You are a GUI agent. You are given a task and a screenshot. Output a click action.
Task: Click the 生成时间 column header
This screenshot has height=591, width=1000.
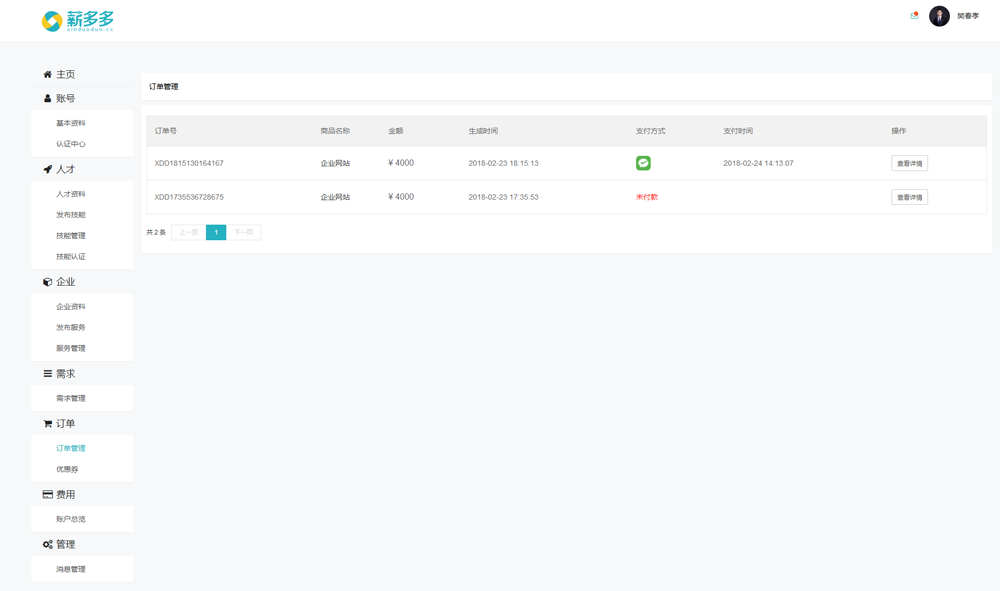coord(483,131)
